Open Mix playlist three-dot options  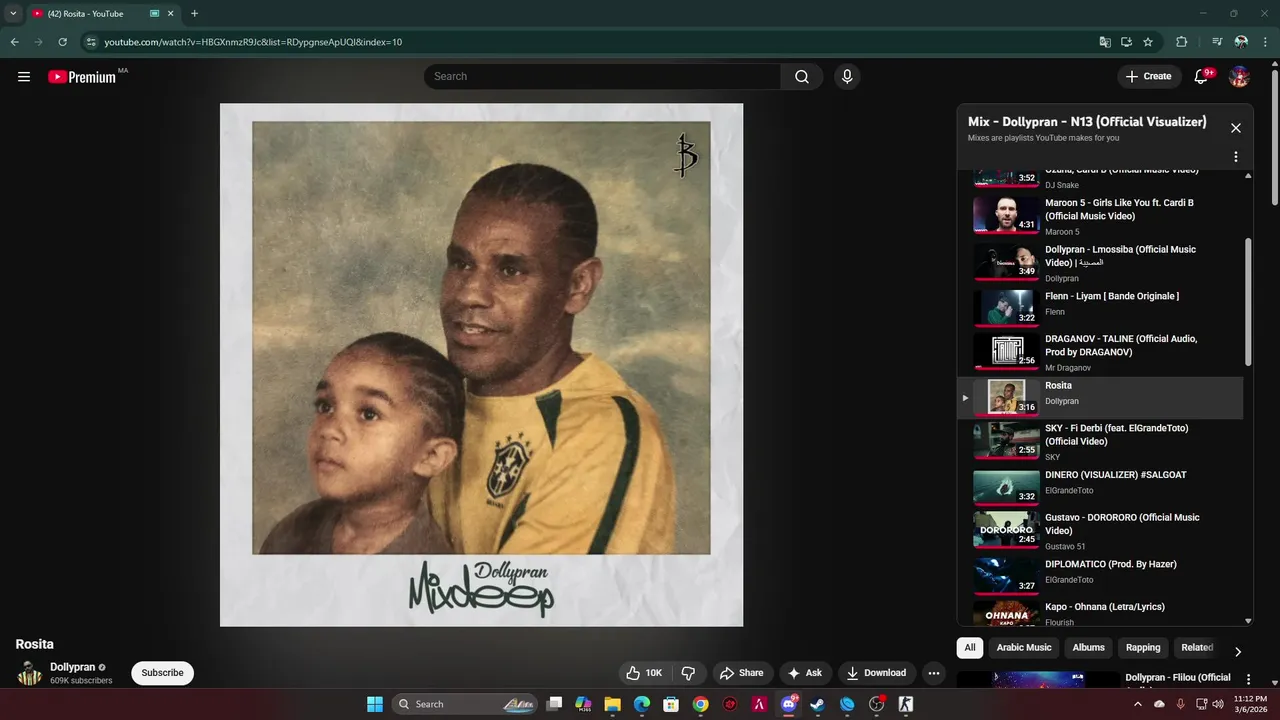tap(1236, 157)
